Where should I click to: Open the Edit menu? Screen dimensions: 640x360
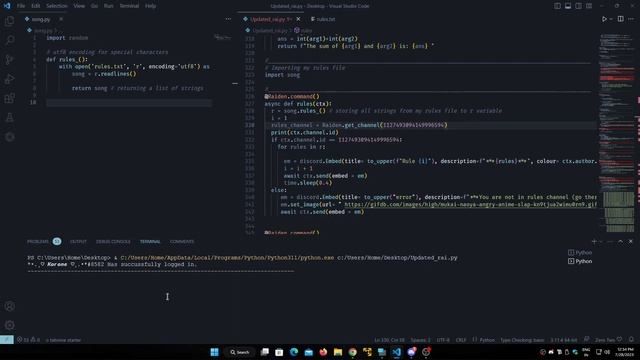tap(36, 6)
